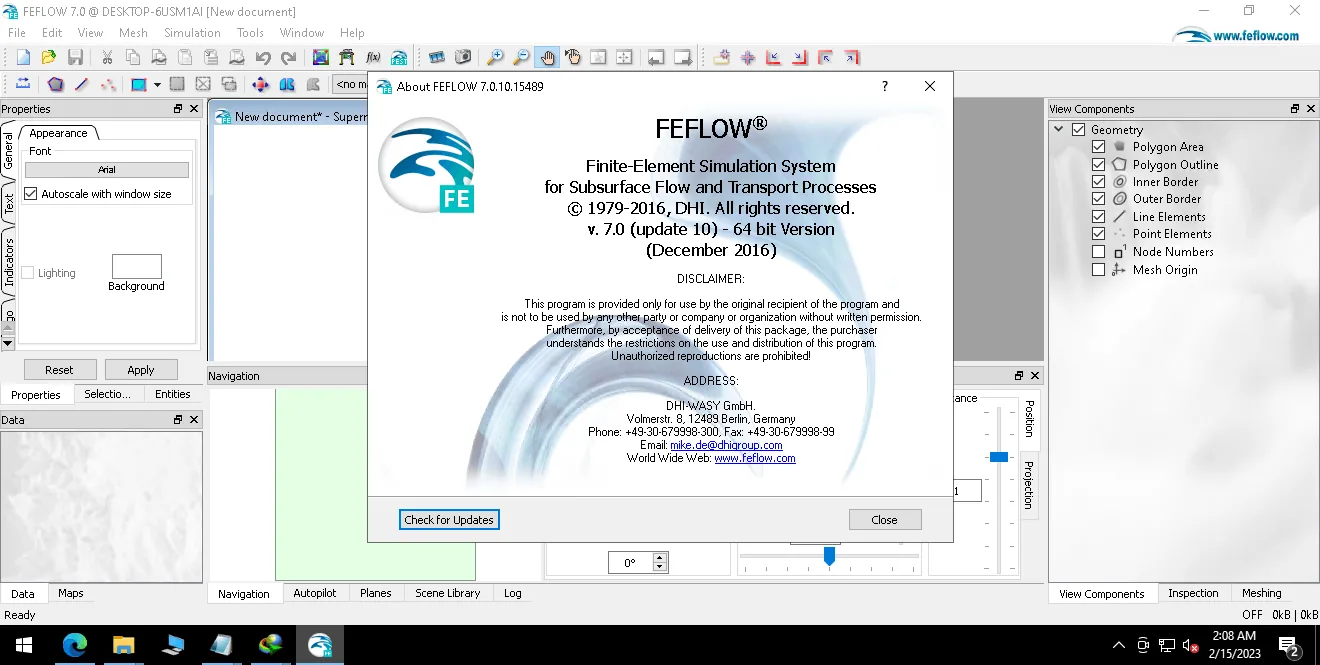This screenshot has width=1320, height=665.
Task: Click the Arial font button
Action: coord(107,170)
